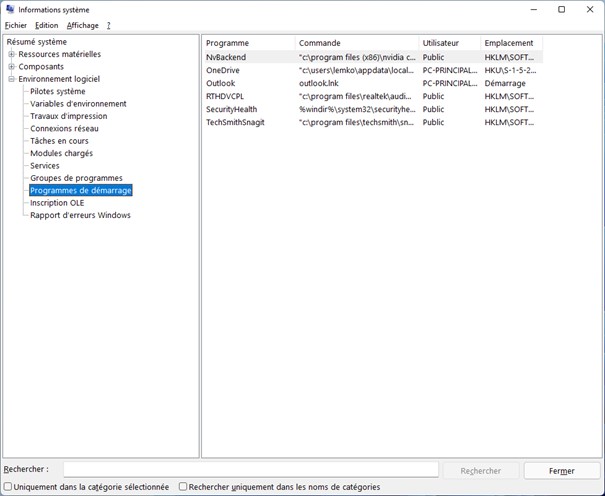Select Programmes de démarrage
The width and height of the screenshot is (605, 496).
[81, 190]
